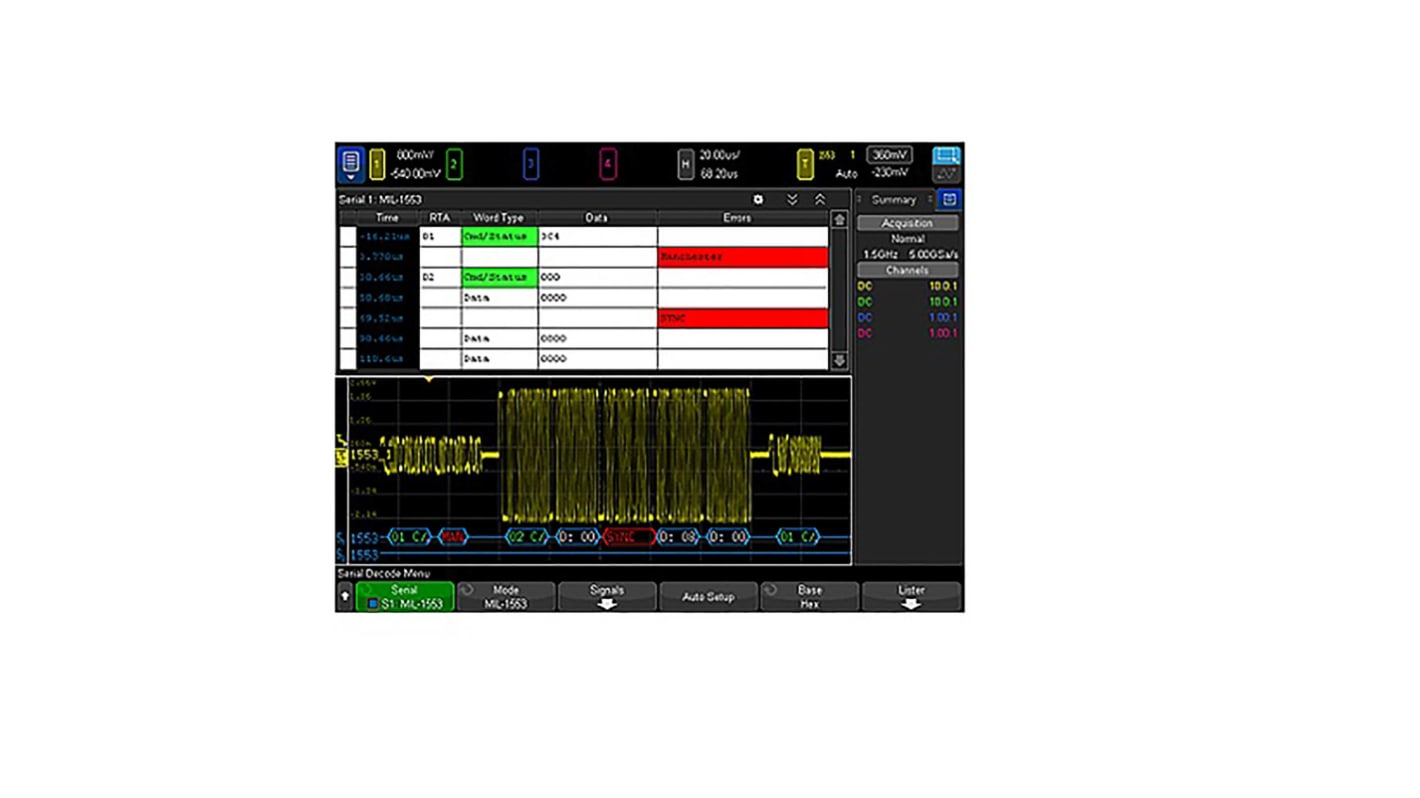Viewport: 1420px width, 798px height.
Task: Open the main menu icon
Action: [x=350, y=163]
